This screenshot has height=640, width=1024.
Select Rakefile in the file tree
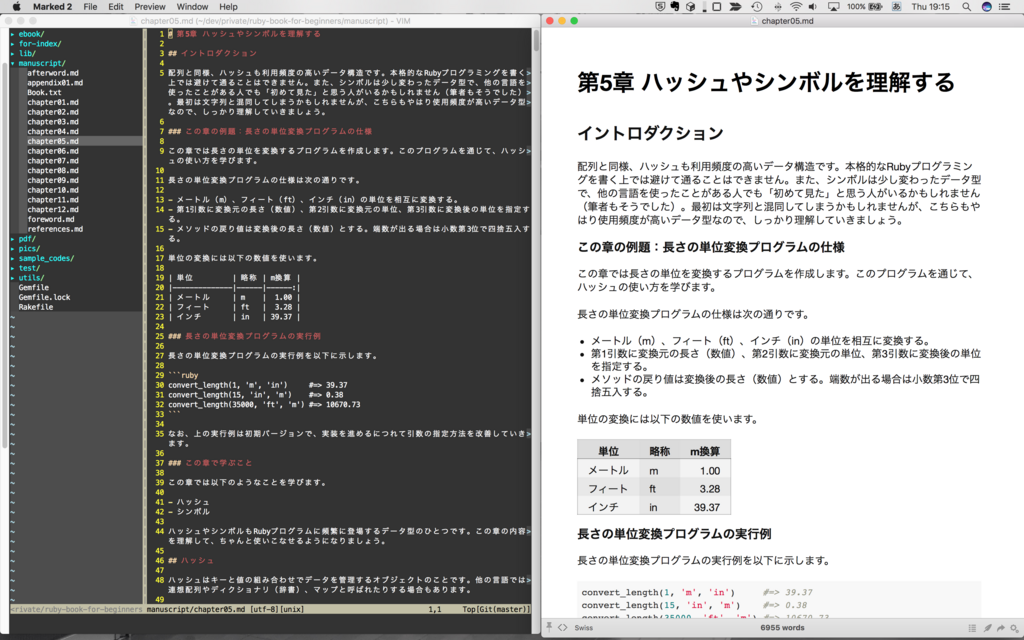click(x=36, y=308)
